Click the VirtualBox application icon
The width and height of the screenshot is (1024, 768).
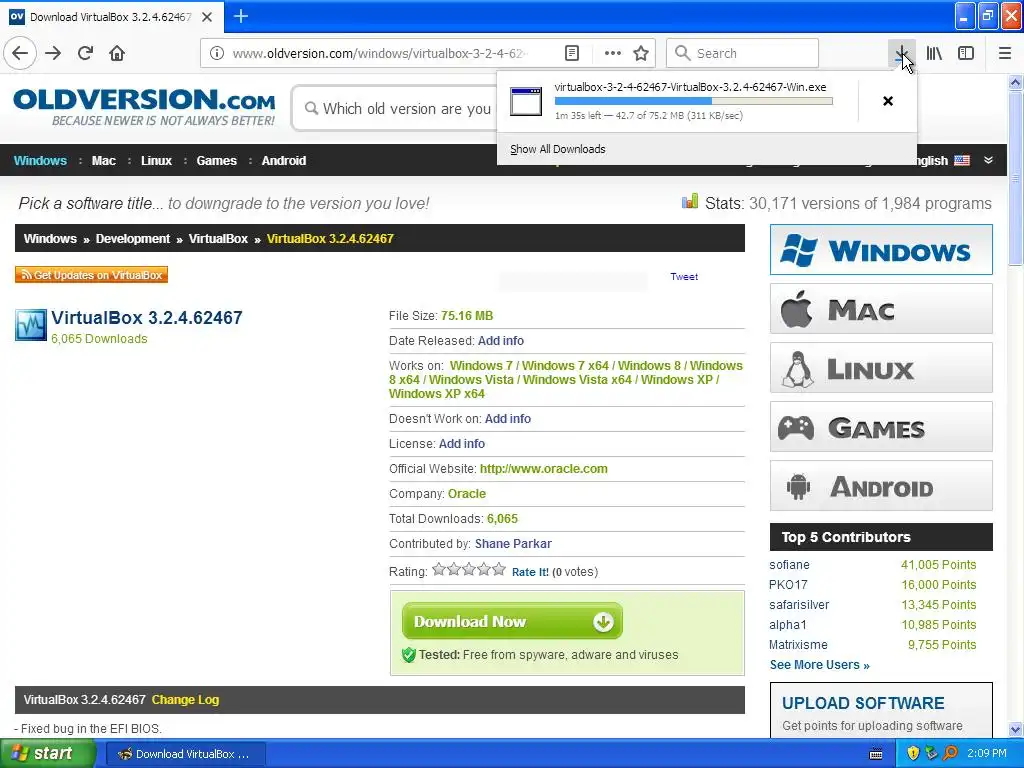pos(31,325)
